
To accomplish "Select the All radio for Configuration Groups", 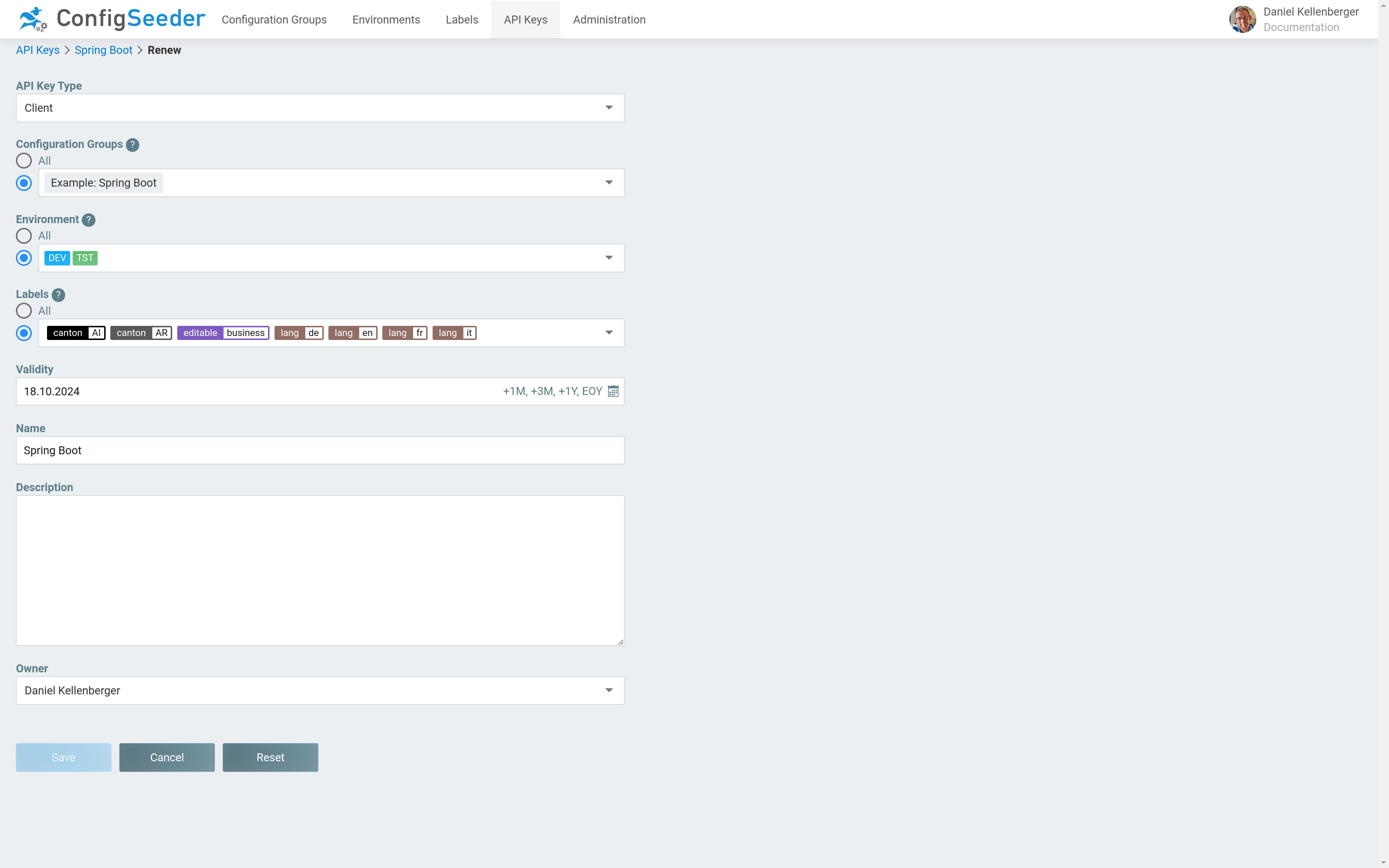I will [24, 161].
